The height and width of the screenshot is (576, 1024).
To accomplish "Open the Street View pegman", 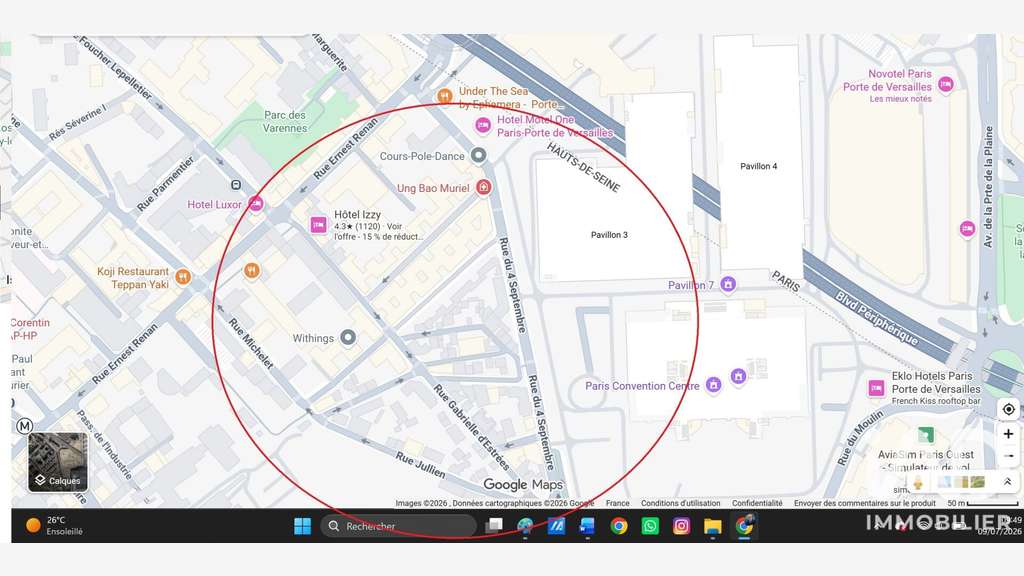I will click(918, 483).
